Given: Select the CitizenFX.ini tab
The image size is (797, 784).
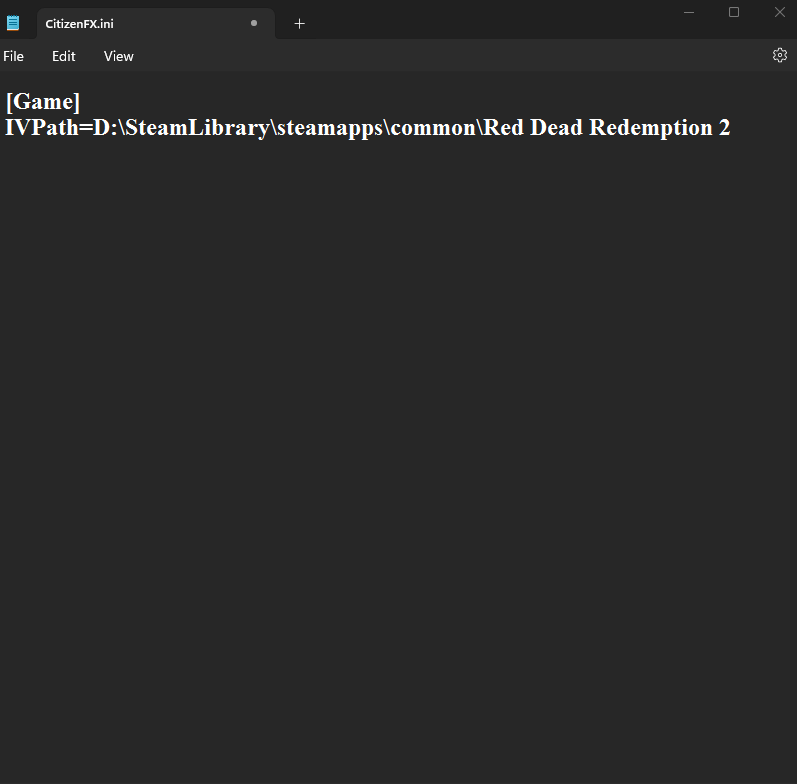Looking at the screenshot, I should 156,24.
